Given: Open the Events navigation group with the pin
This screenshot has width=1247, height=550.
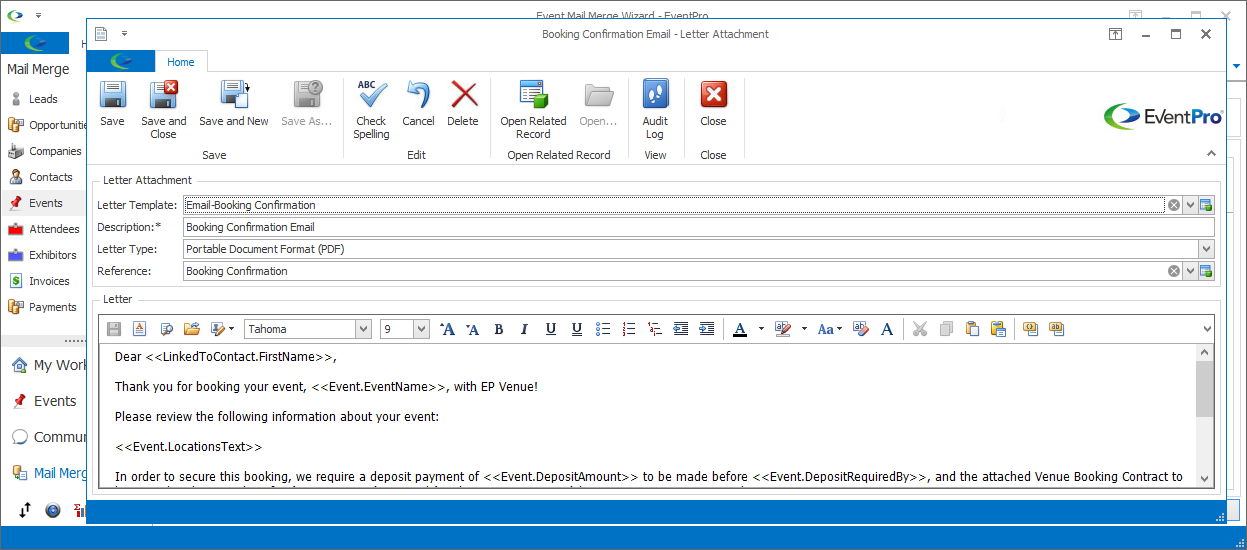Looking at the screenshot, I should click(44, 401).
